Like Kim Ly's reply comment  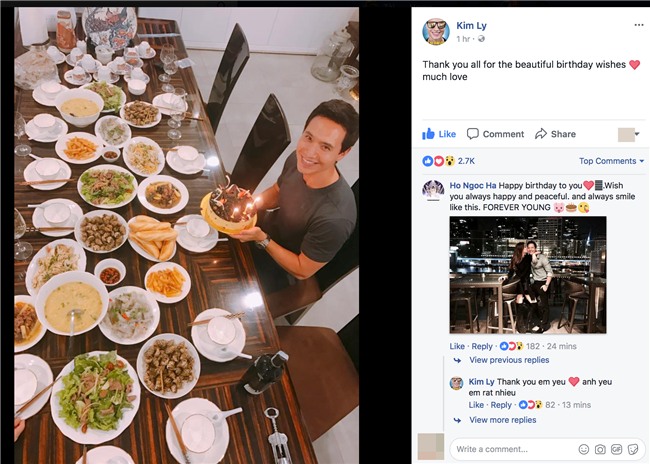[476, 405]
